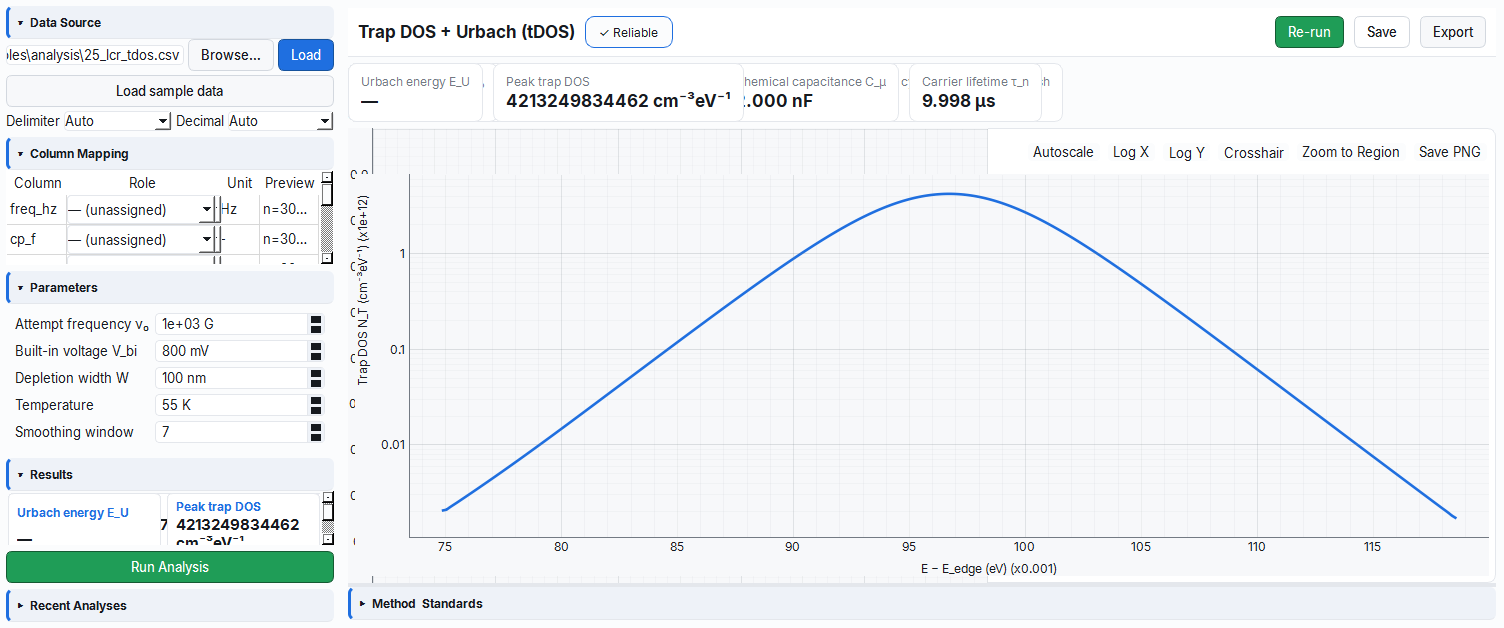The height and width of the screenshot is (628, 1504).
Task: Click the Peak trap DOS summary card
Action: coord(618,92)
